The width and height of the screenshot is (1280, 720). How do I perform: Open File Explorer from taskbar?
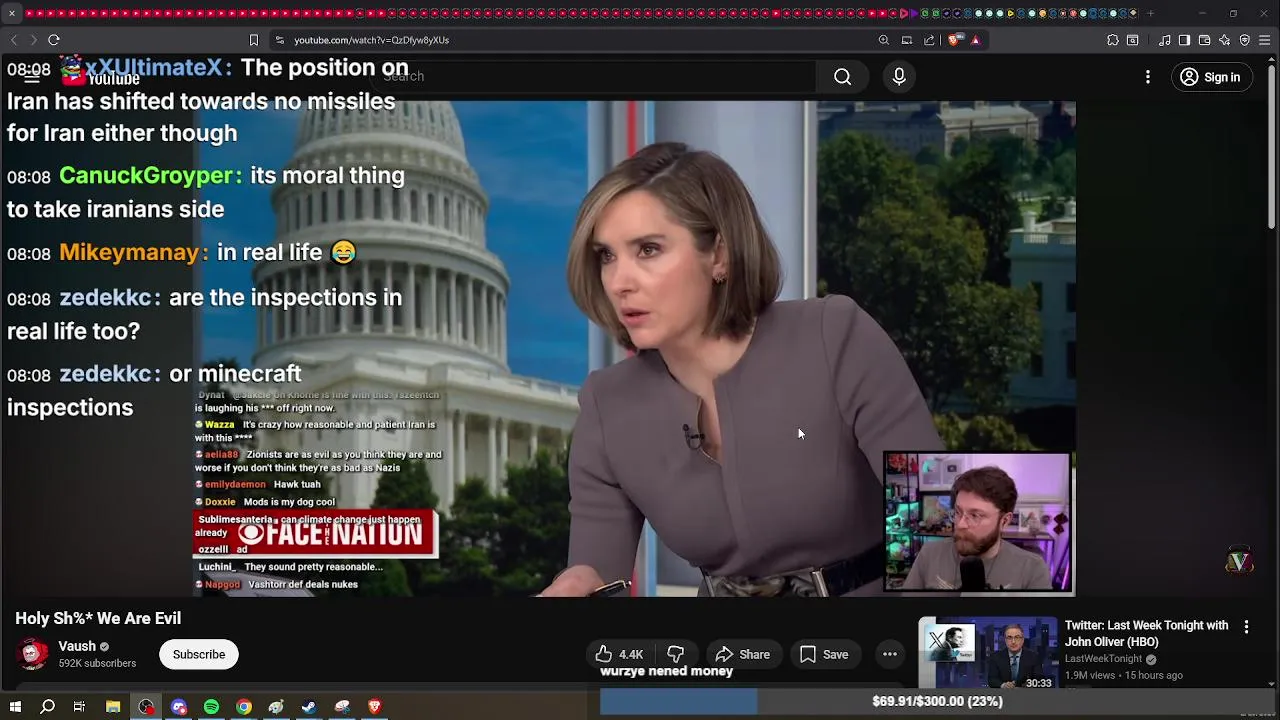[113, 707]
